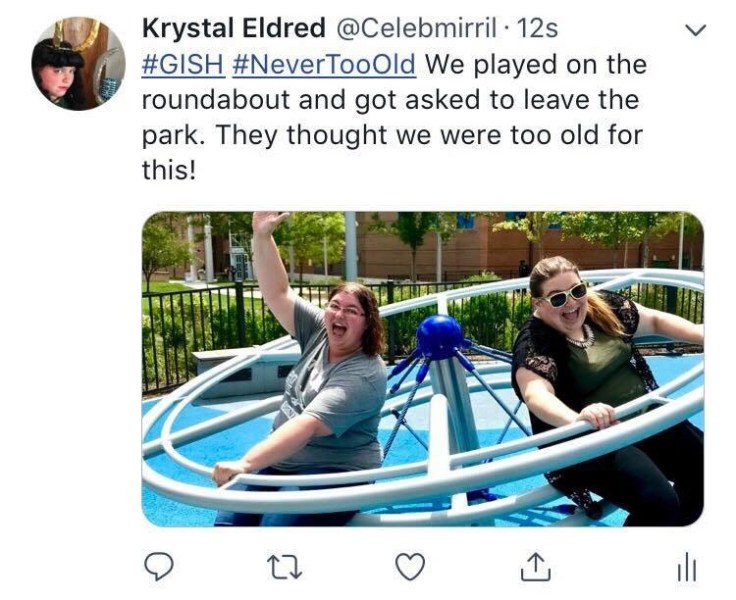Open the tweet's 'roundabout' text line

[x=391, y=100]
